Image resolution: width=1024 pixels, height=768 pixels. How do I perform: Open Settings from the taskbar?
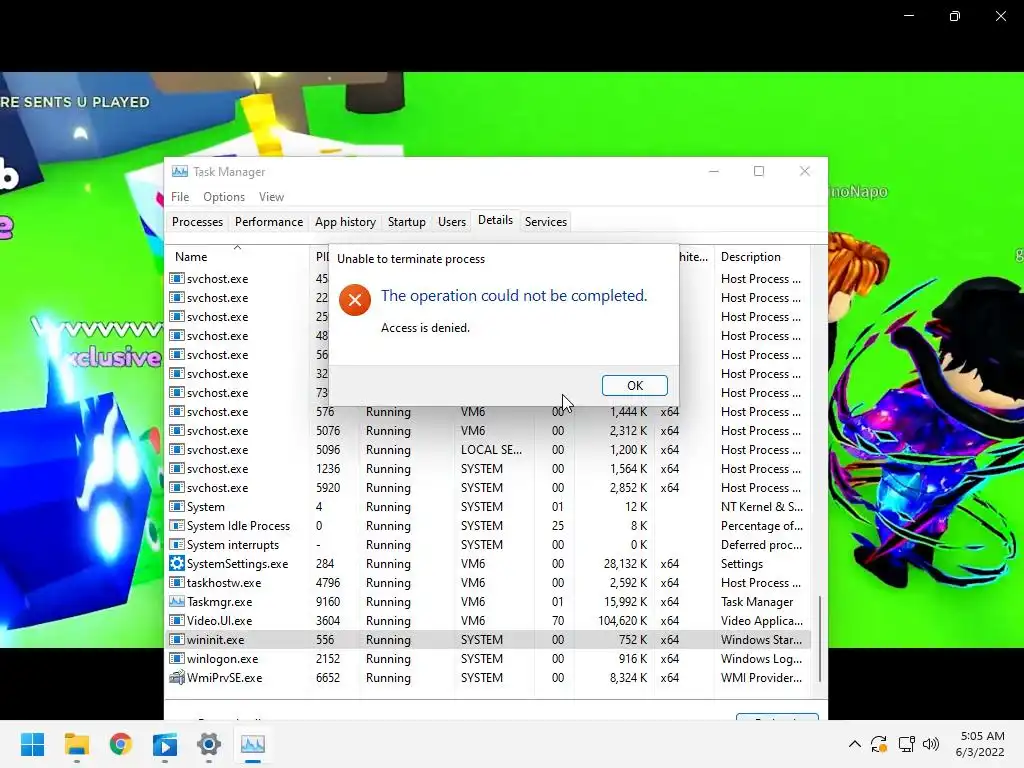[x=209, y=744]
